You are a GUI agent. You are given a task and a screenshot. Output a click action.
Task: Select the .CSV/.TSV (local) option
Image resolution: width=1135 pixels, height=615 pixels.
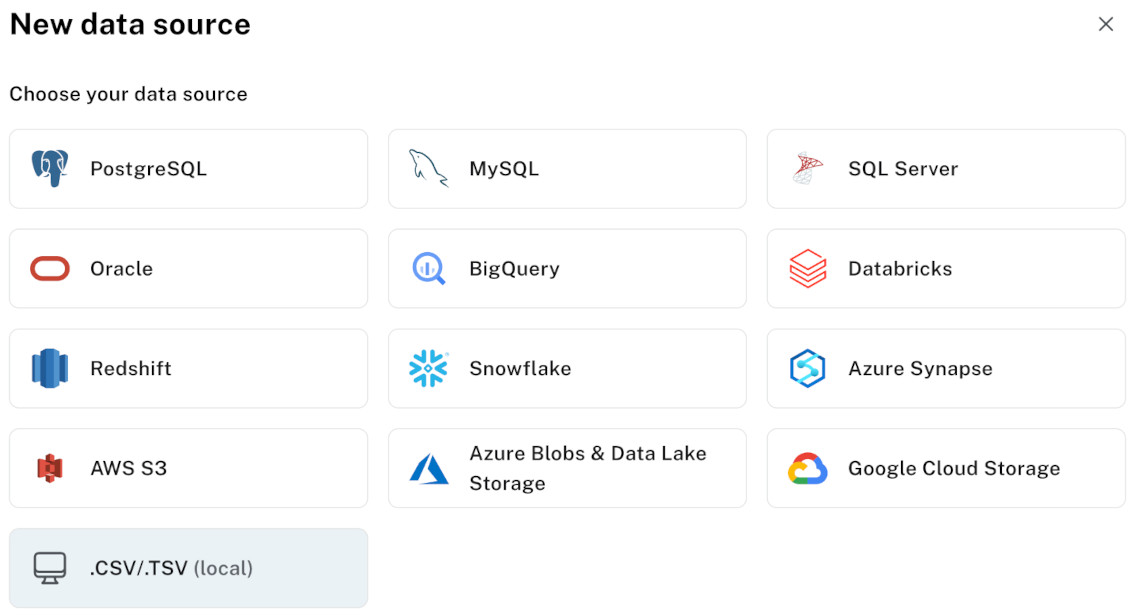(x=188, y=568)
